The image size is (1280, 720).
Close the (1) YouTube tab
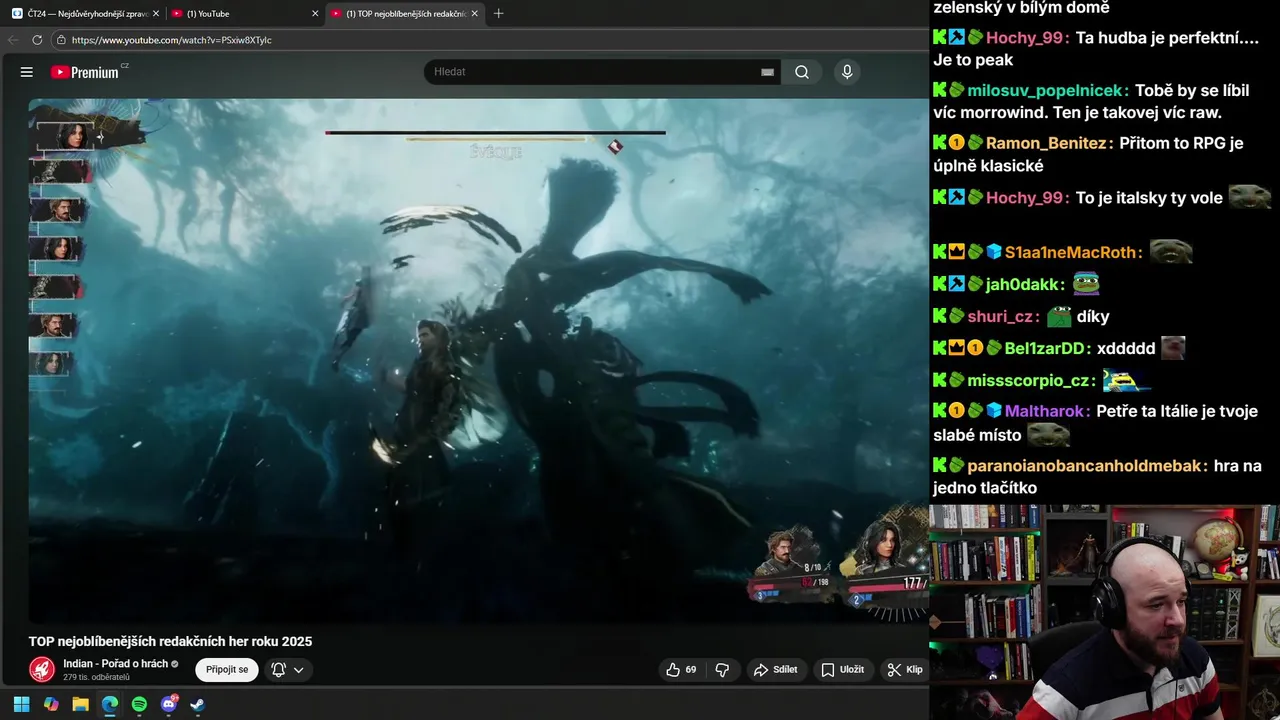[x=315, y=13]
